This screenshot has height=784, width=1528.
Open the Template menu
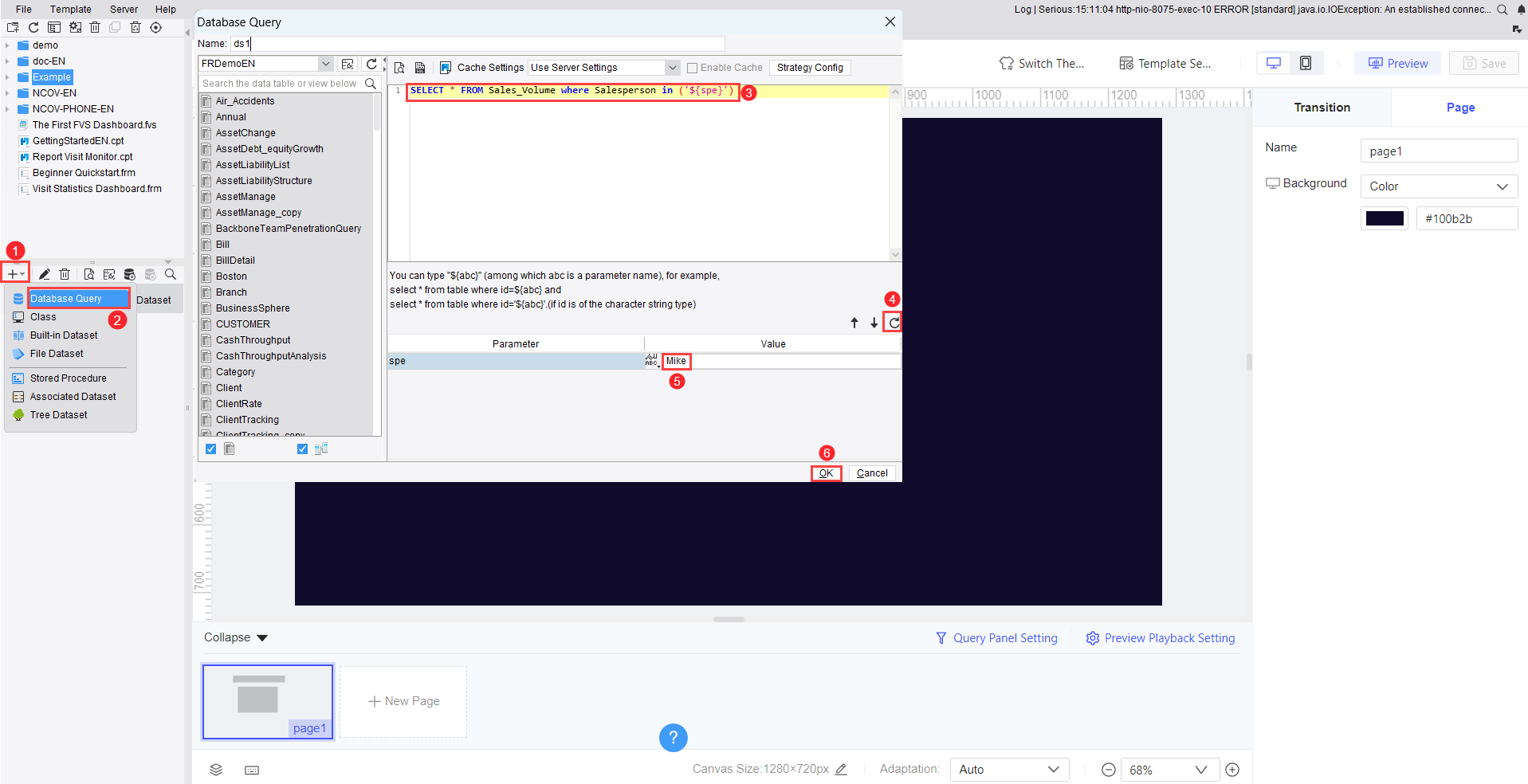[x=70, y=10]
